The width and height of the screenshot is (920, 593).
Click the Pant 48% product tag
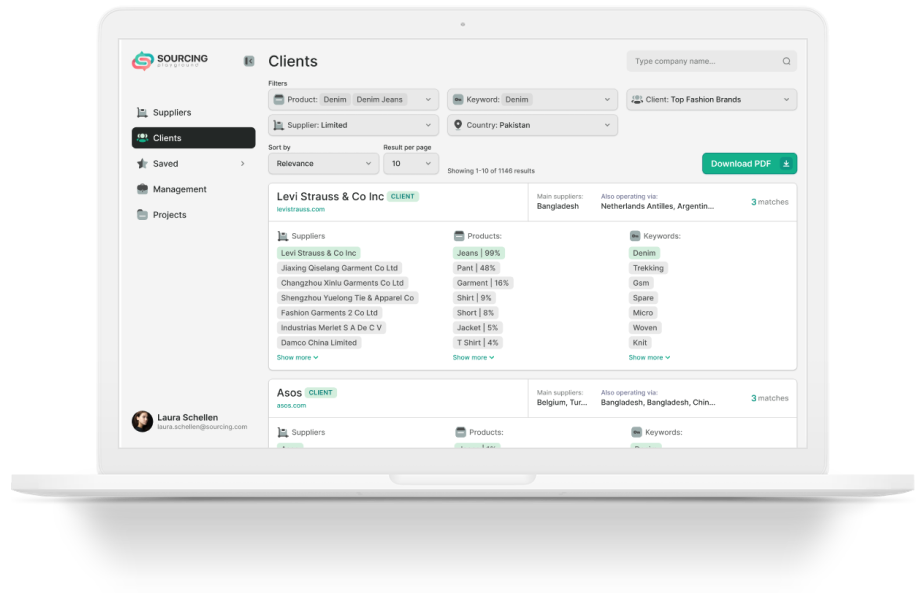(x=476, y=268)
